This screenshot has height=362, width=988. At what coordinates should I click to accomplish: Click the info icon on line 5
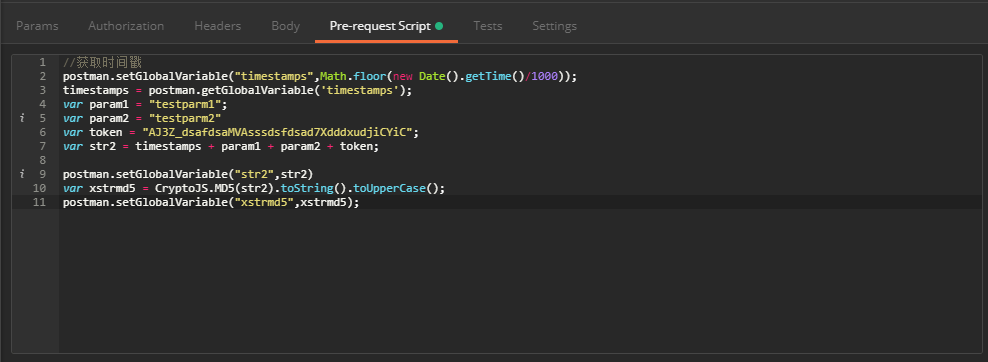click(x=22, y=118)
